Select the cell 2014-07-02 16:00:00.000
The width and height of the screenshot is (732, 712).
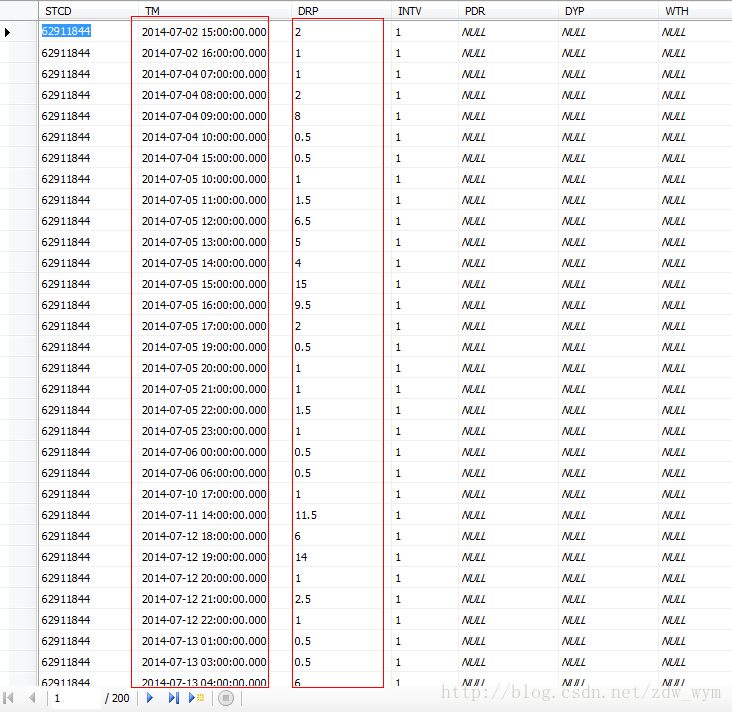pos(204,53)
